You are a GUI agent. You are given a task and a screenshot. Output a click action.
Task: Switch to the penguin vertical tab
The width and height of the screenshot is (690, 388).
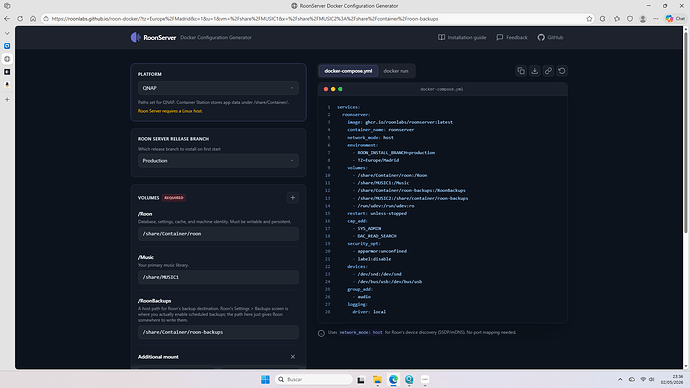[x=7, y=84]
